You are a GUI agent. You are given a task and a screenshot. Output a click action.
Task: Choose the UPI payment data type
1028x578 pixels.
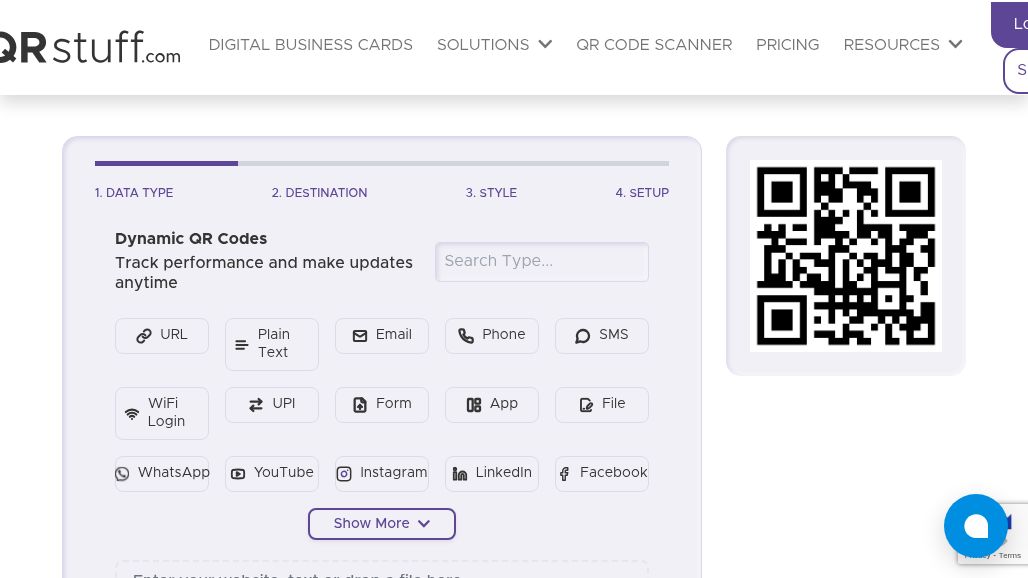(x=272, y=404)
